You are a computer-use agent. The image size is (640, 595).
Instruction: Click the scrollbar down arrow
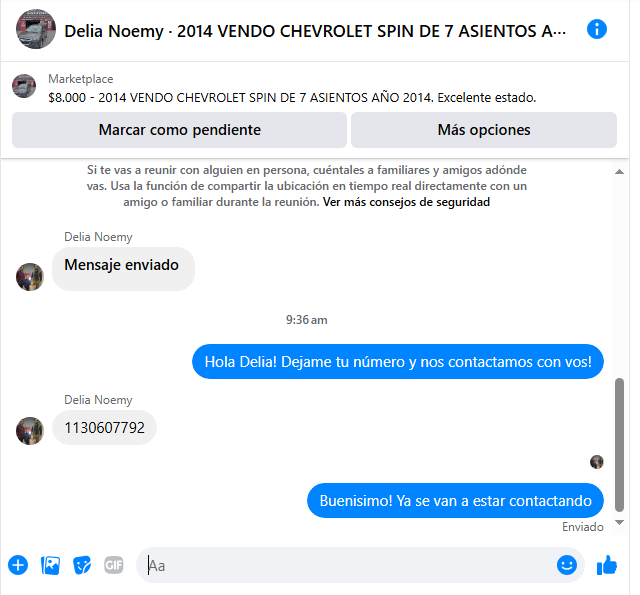[x=619, y=522]
